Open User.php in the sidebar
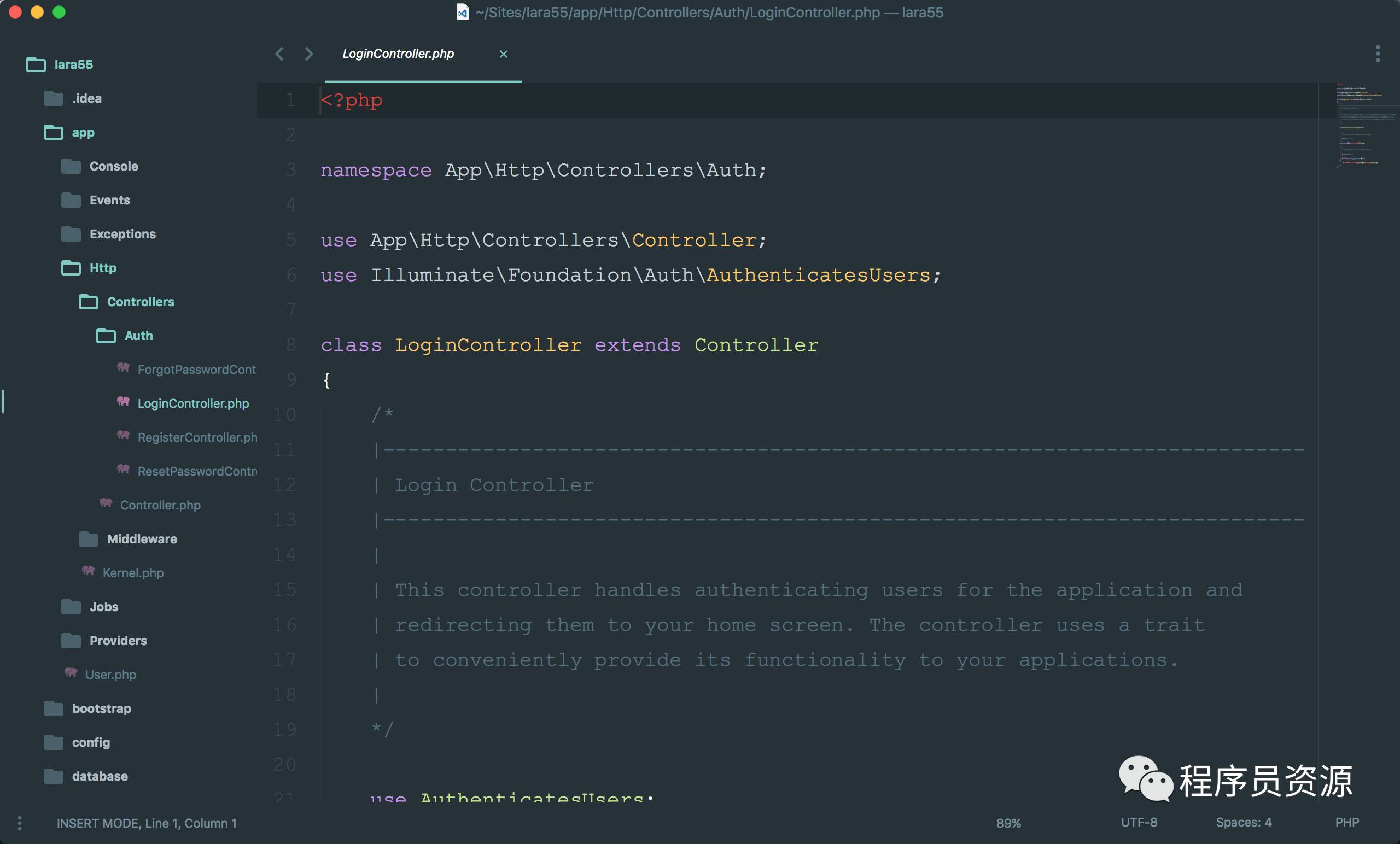 [x=111, y=675]
